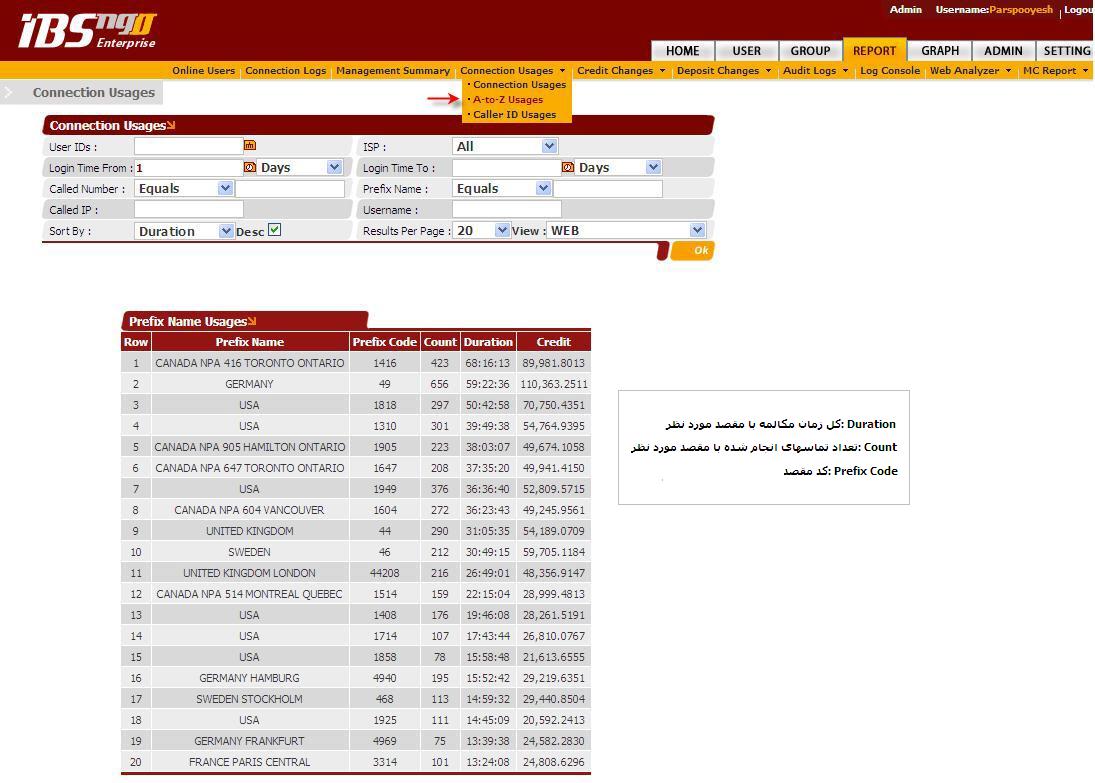Open the Login Time From calendar icon
This screenshot has width=1095, height=783.
tap(250, 168)
